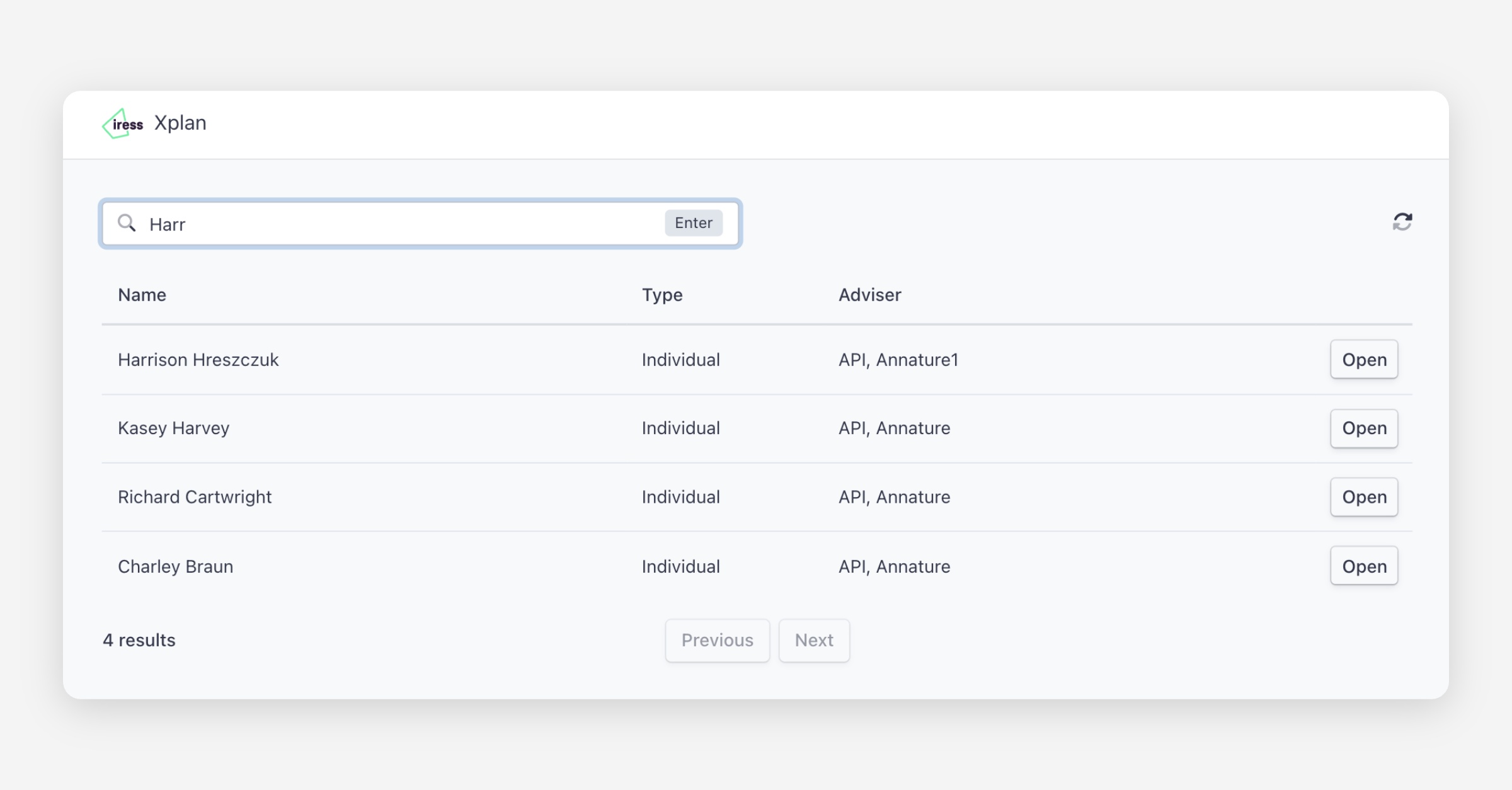Select the Harrison Hreszczuk name cell

[198, 360]
